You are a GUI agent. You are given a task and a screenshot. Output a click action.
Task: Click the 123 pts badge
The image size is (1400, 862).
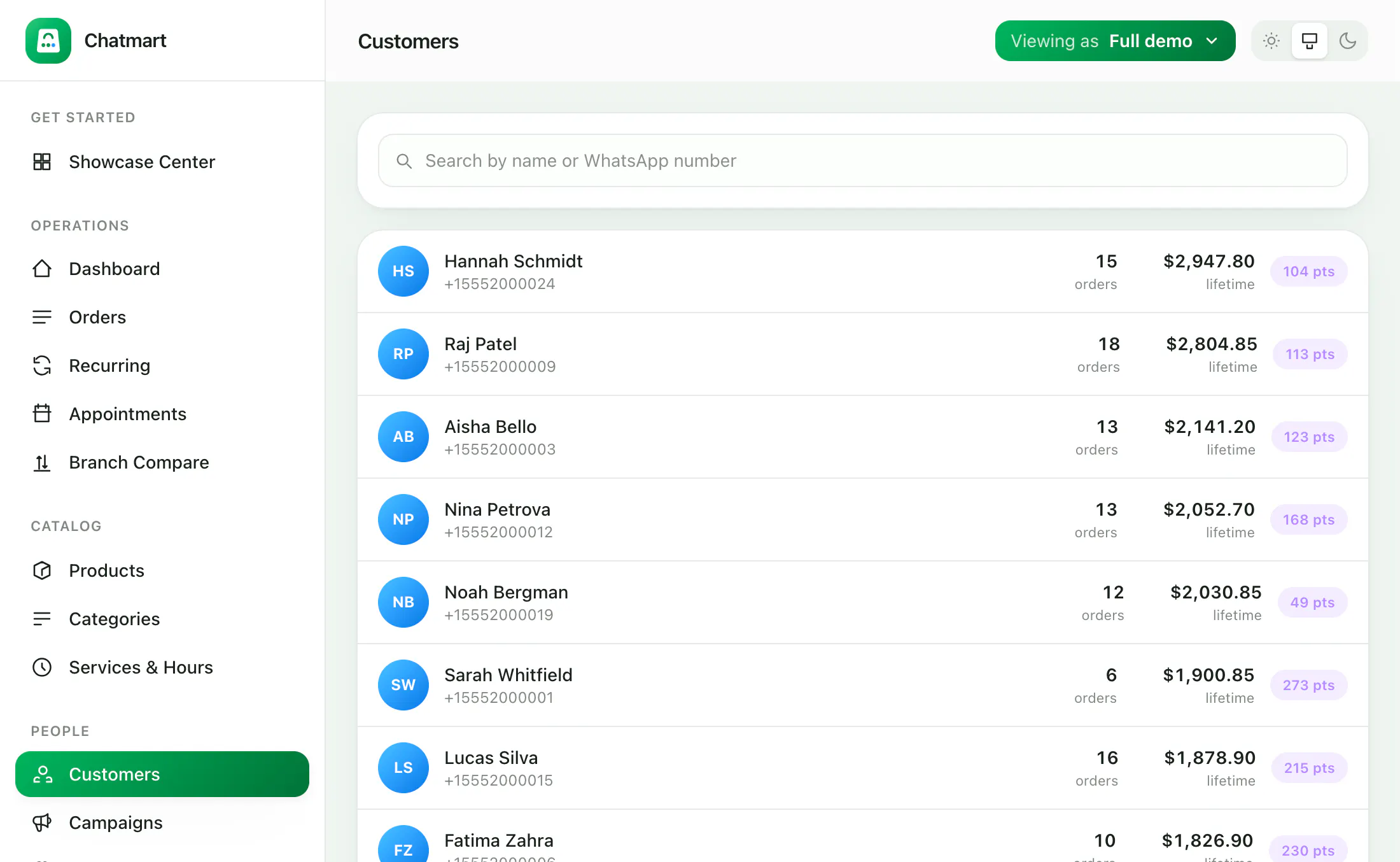[x=1309, y=437]
